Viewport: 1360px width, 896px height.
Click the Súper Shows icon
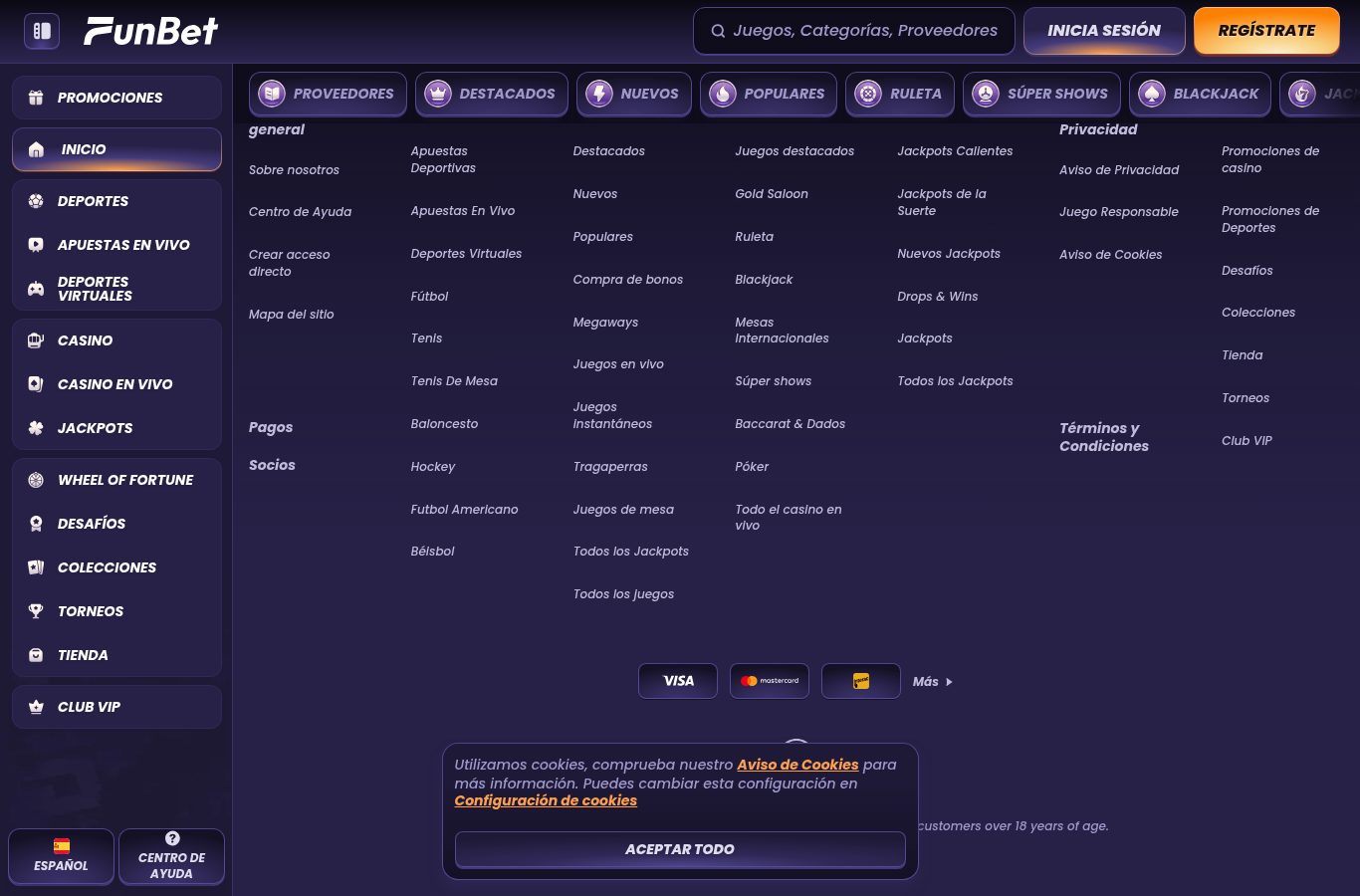click(986, 94)
